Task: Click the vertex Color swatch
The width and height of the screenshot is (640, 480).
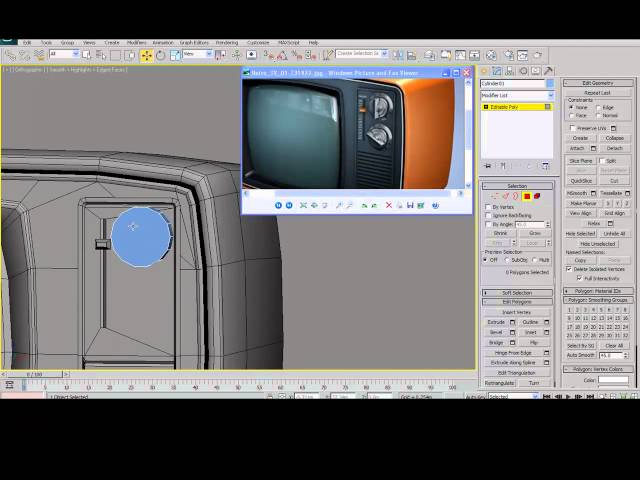Action: click(613, 380)
